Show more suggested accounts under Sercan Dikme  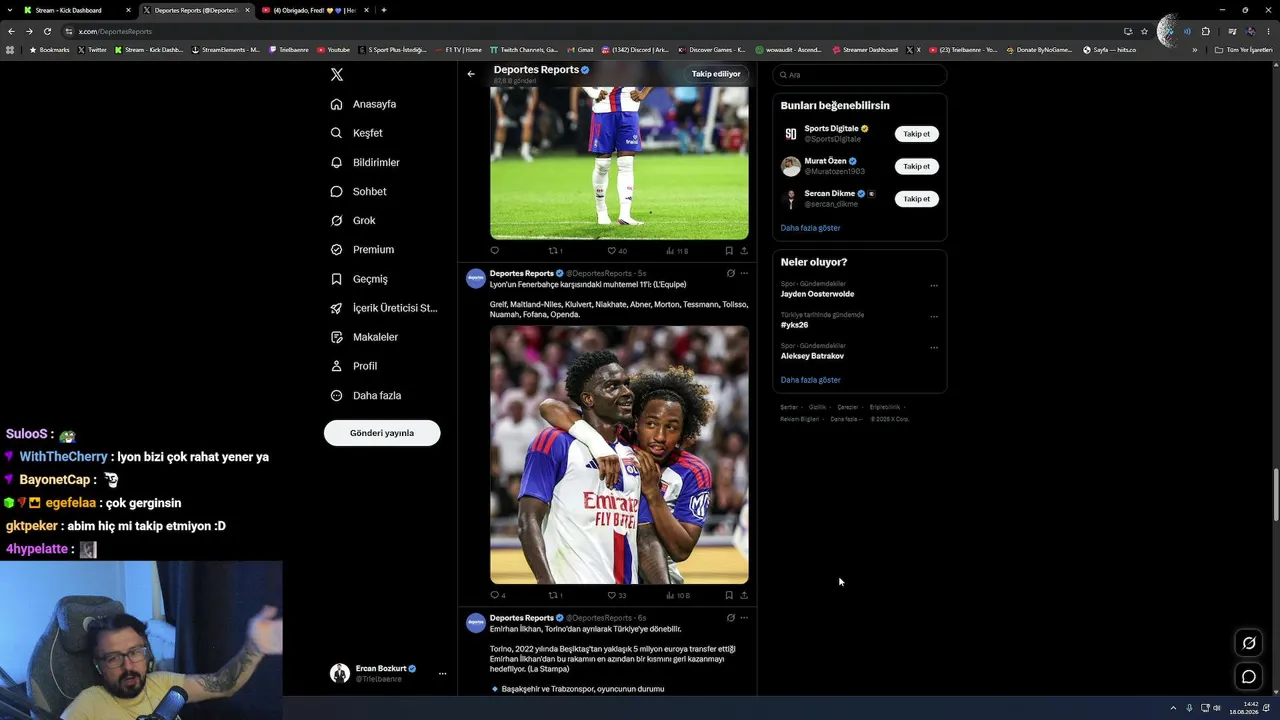[x=810, y=228]
